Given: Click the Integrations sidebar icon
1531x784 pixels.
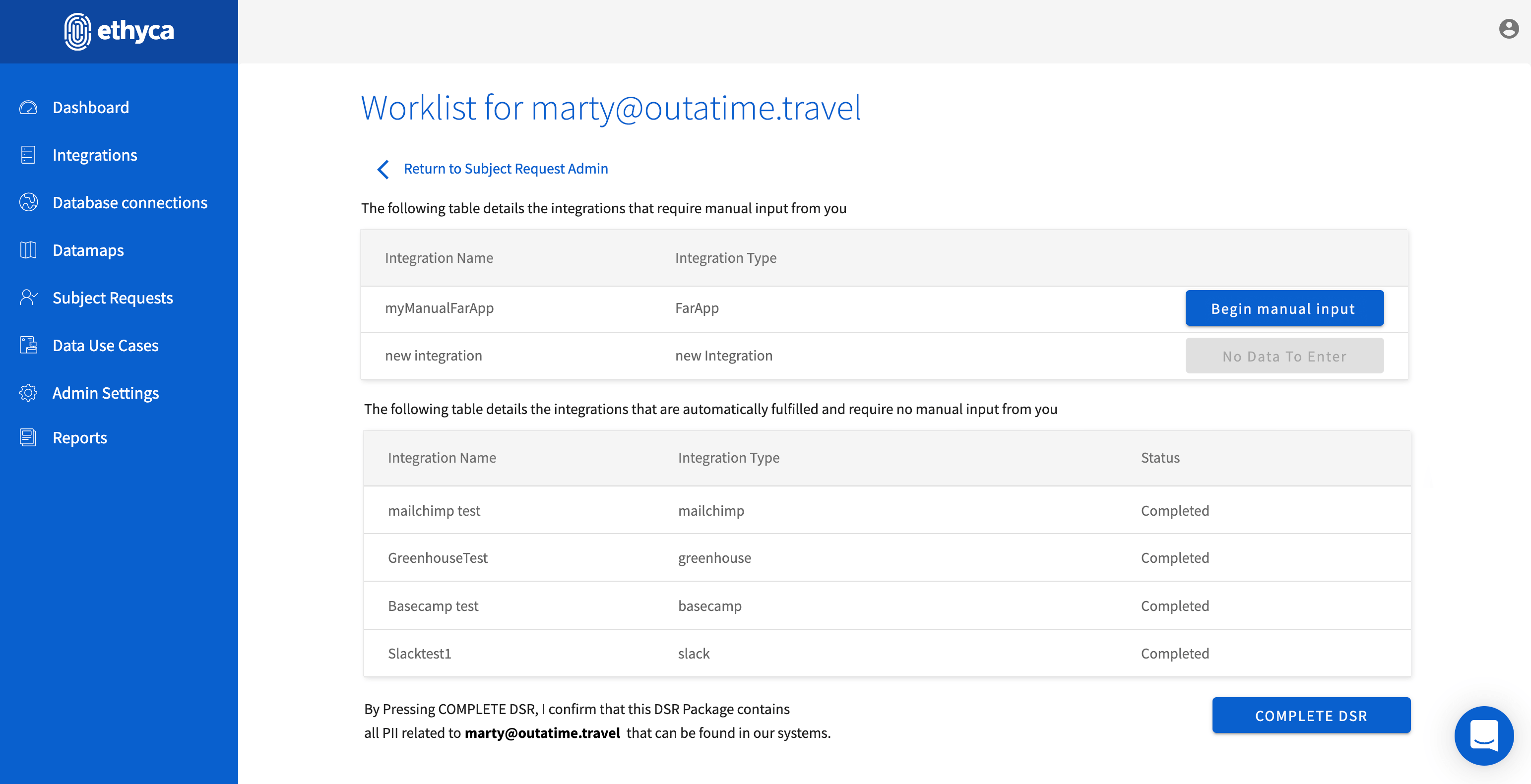Looking at the screenshot, I should click(x=28, y=155).
